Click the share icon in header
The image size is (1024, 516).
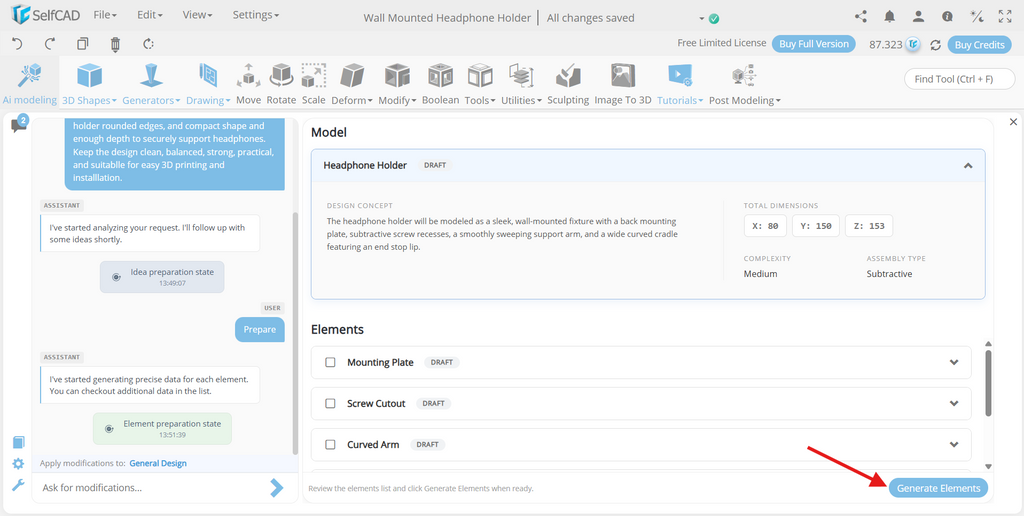click(861, 17)
